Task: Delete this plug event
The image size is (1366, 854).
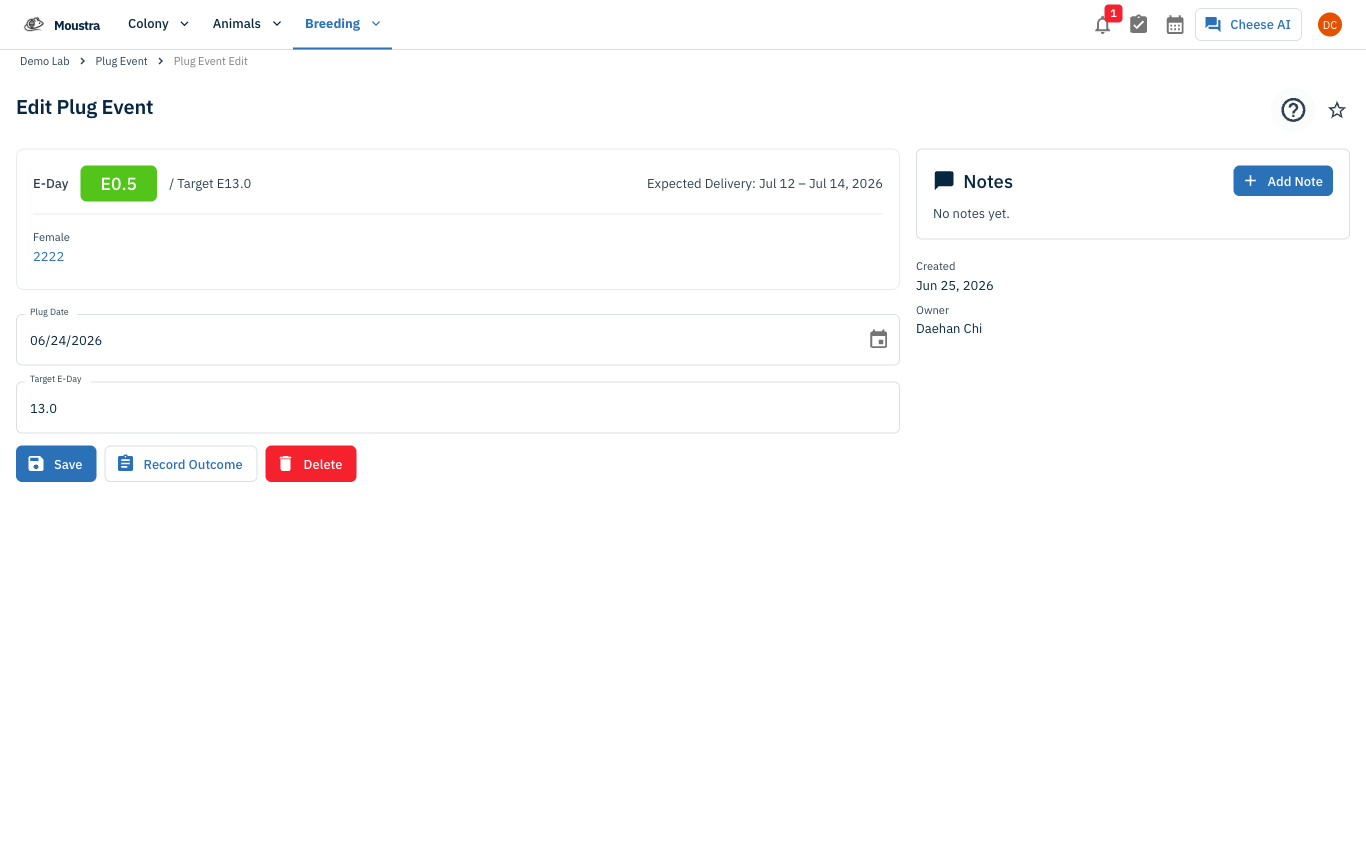Action: (x=311, y=464)
